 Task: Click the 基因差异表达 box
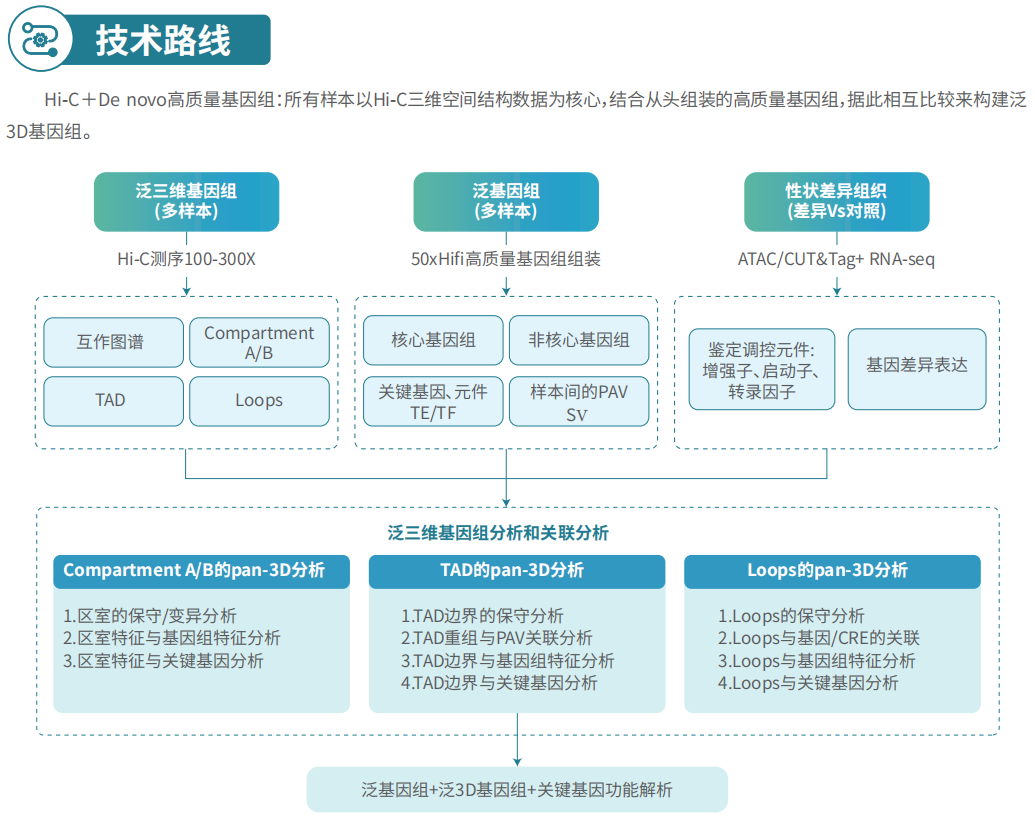[x=917, y=370]
